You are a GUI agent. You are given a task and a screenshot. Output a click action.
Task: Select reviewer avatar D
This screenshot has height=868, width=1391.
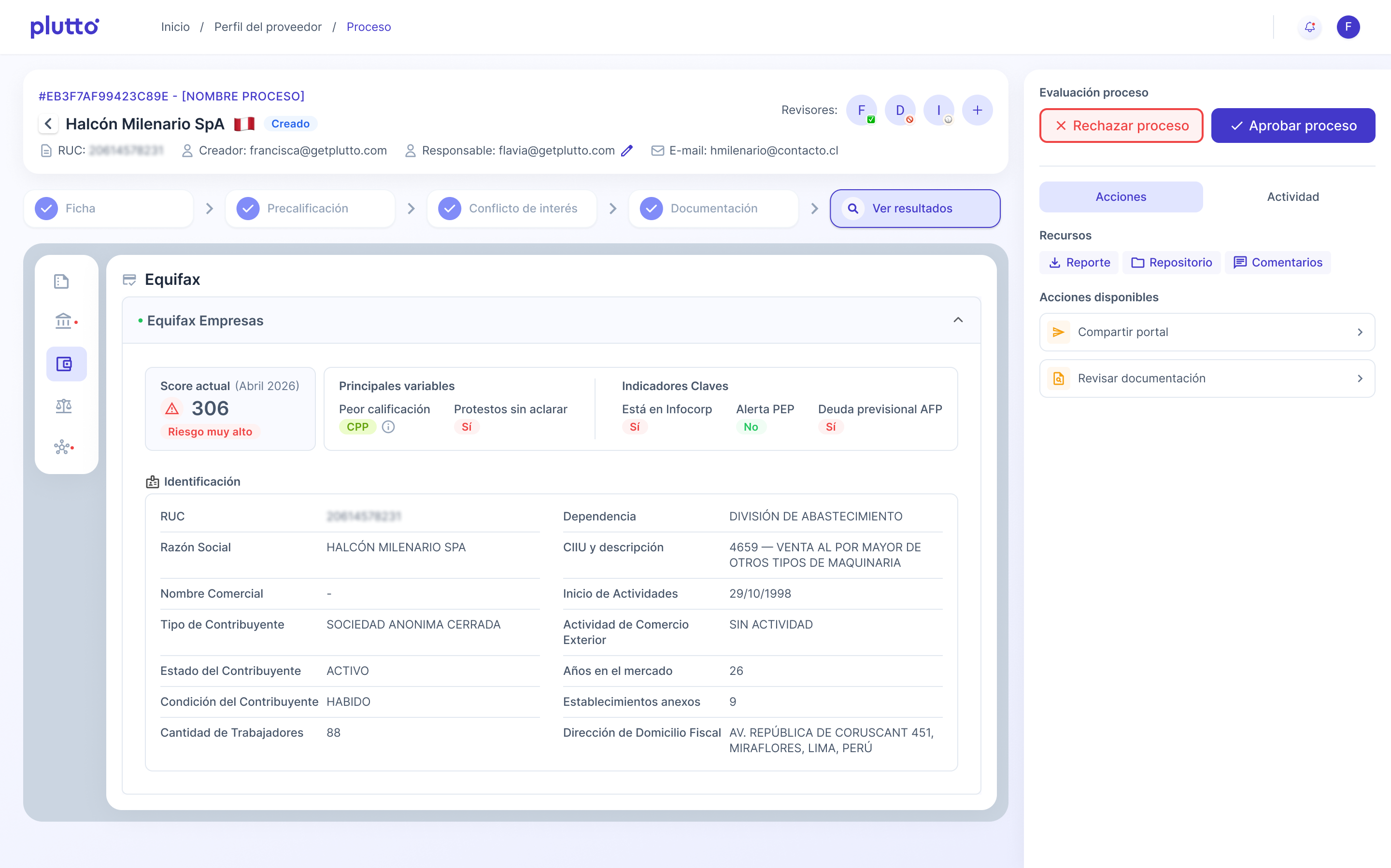click(x=900, y=110)
